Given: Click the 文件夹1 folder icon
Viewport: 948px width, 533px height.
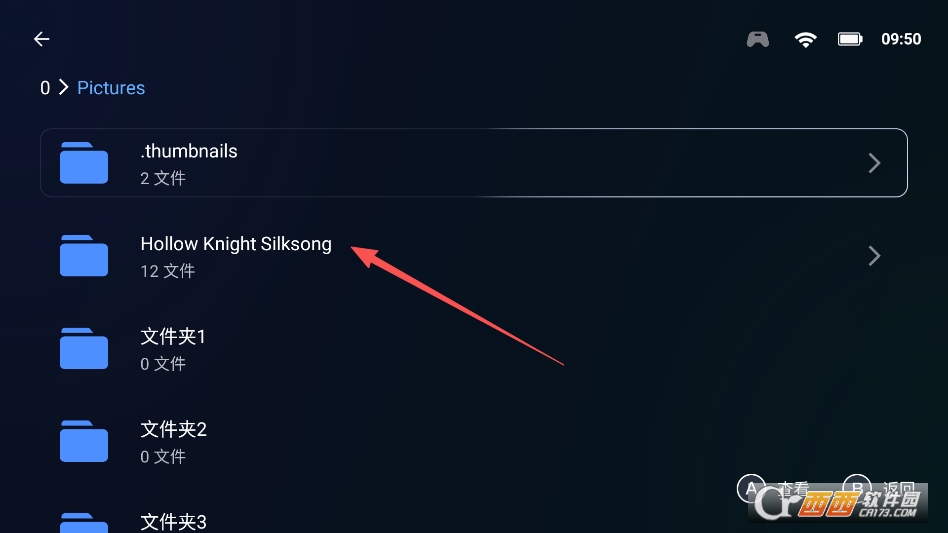Looking at the screenshot, I should point(84,349).
